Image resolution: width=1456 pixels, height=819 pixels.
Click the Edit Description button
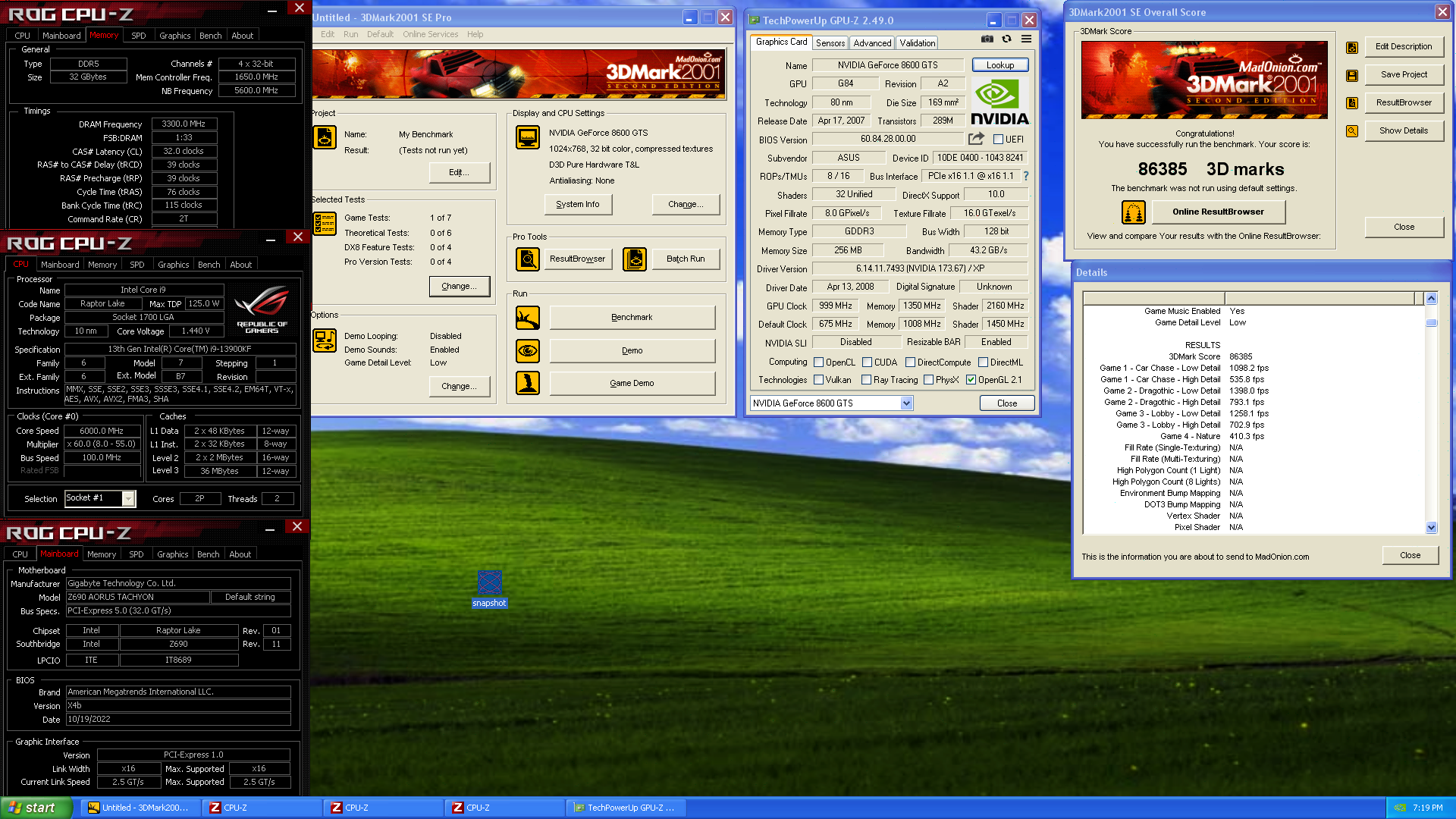tap(1404, 47)
